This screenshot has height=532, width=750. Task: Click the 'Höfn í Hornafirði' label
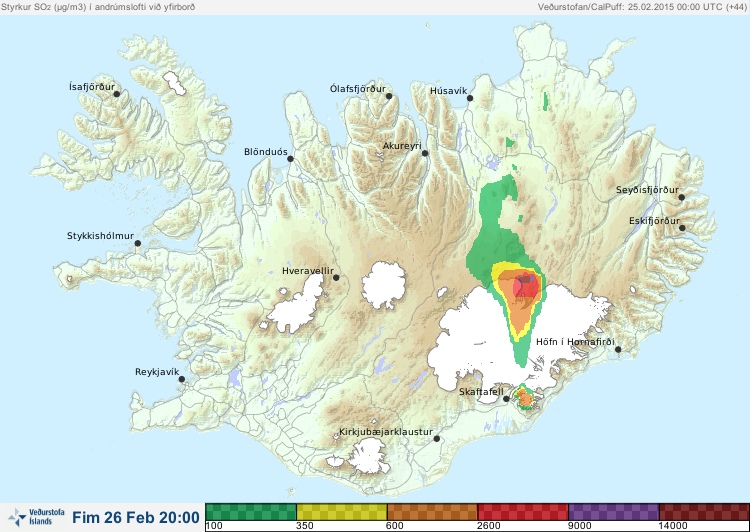(x=575, y=342)
